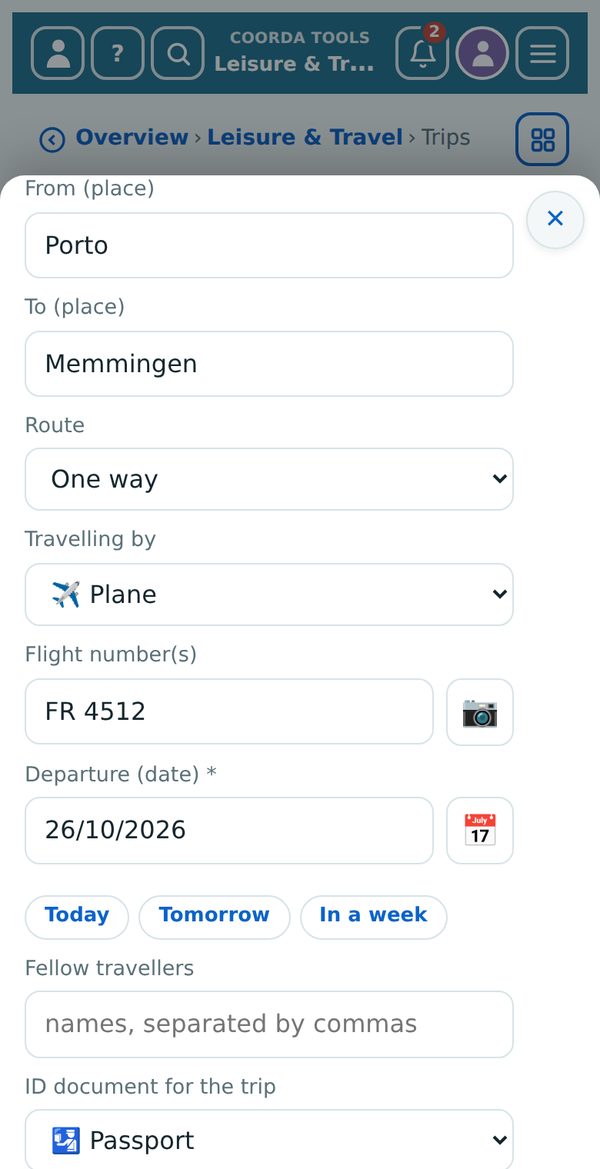Set departure to Today

click(x=77, y=917)
